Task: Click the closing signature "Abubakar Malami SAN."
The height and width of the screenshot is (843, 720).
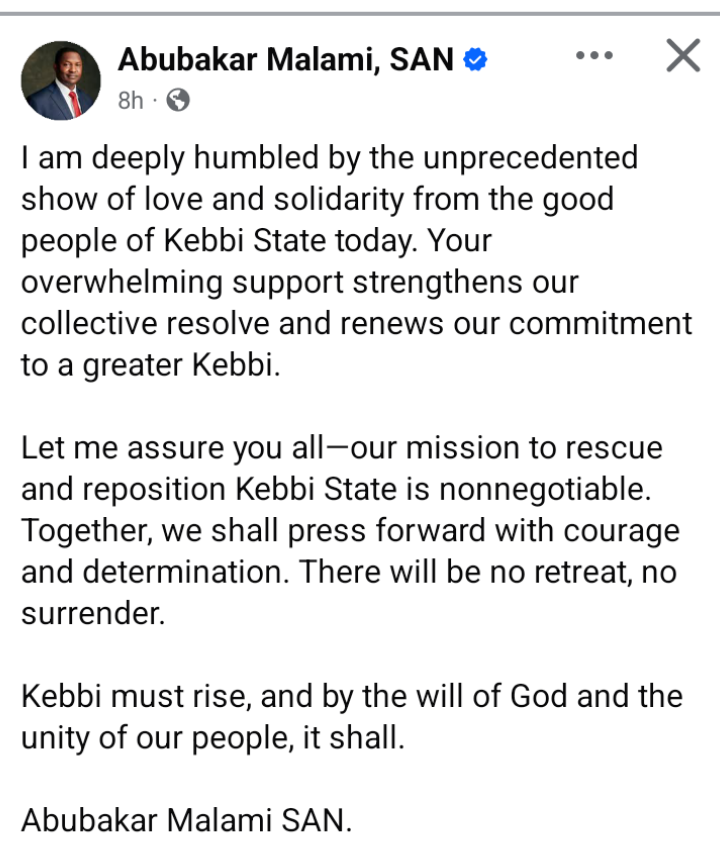Action: [x=187, y=821]
